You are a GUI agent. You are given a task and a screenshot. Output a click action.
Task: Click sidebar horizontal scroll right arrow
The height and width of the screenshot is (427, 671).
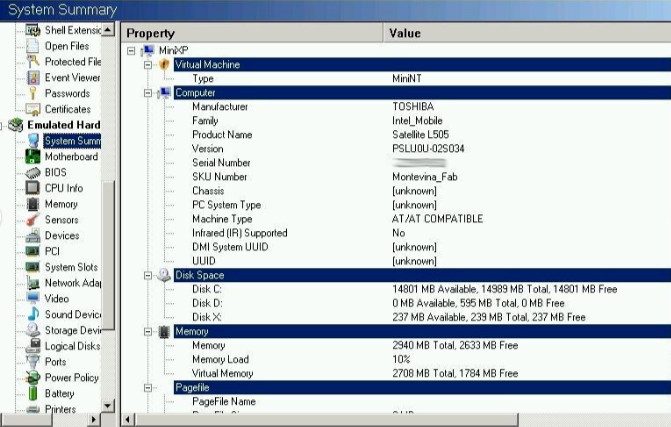(93, 420)
